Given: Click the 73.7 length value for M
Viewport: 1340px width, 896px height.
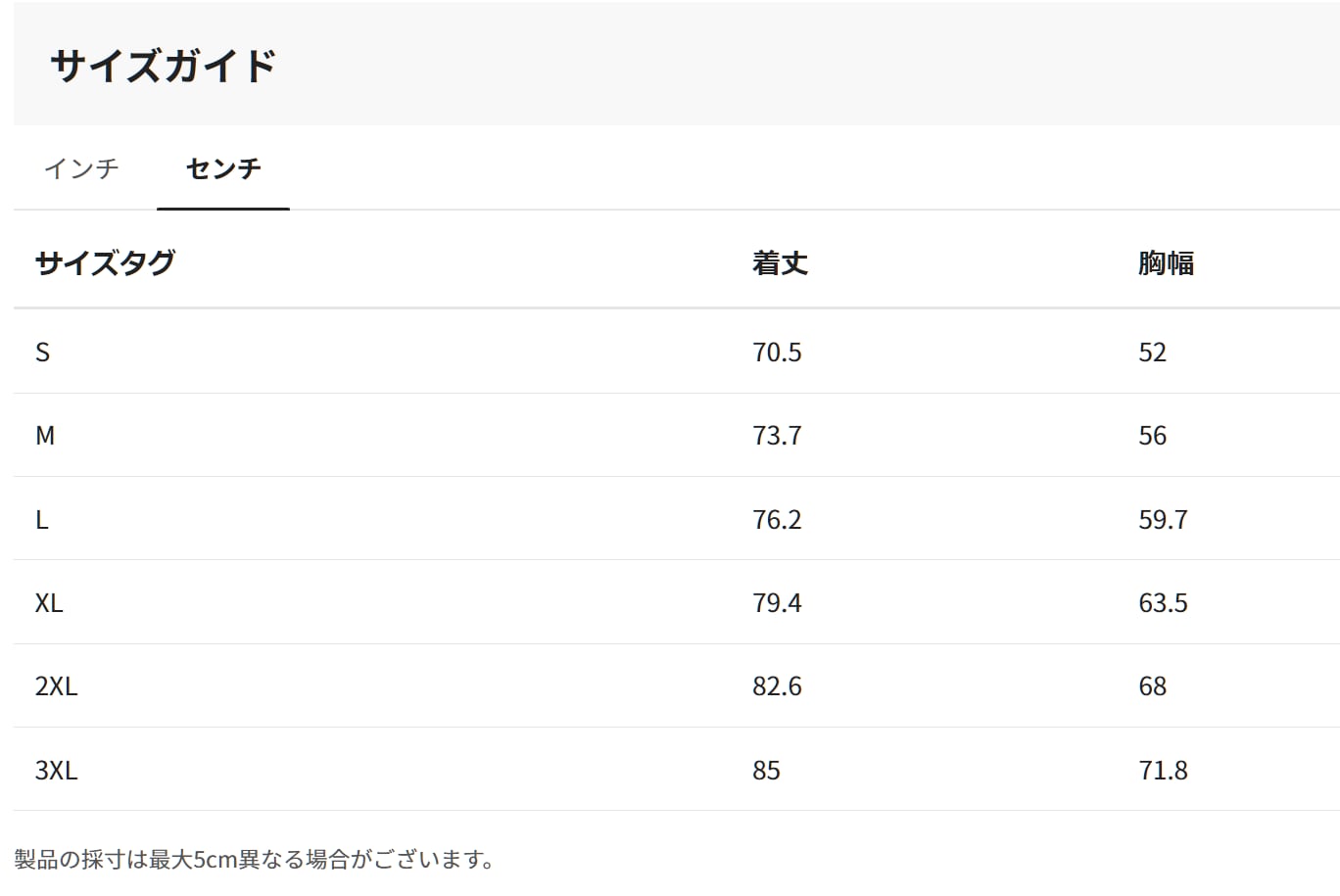Looking at the screenshot, I should tap(777, 436).
